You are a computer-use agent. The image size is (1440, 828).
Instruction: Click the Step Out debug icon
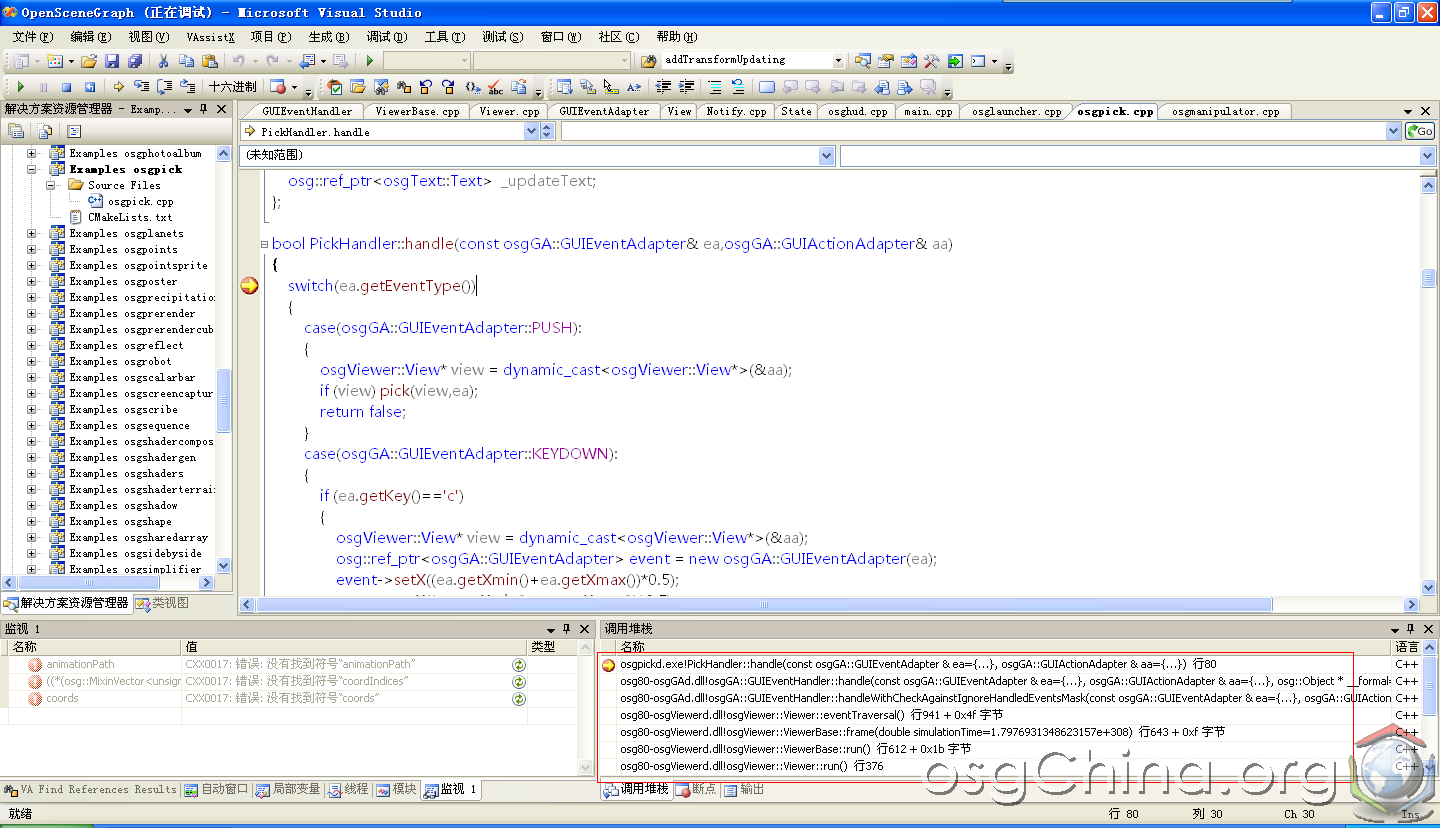tap(187, 87)
